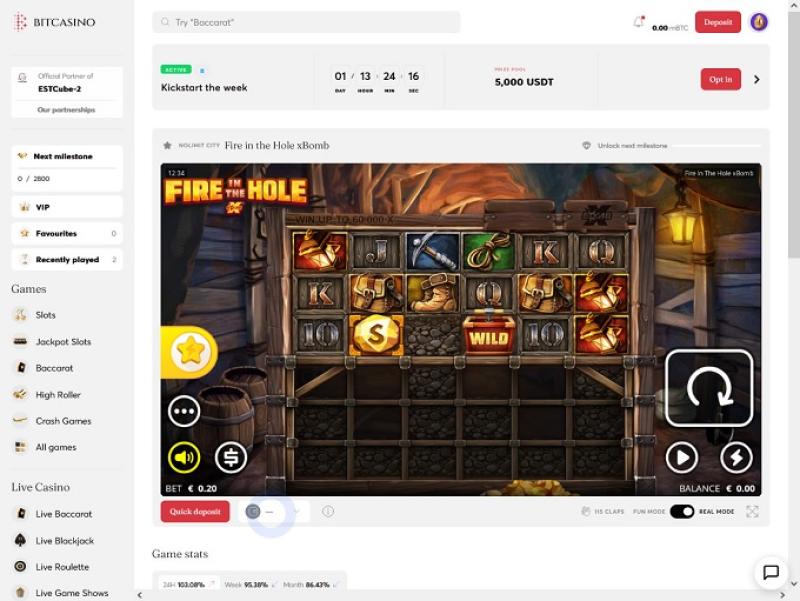This screenshot has height=601, width=800.
Task: Spin the reels with the spin button
Action: point(709,388)
